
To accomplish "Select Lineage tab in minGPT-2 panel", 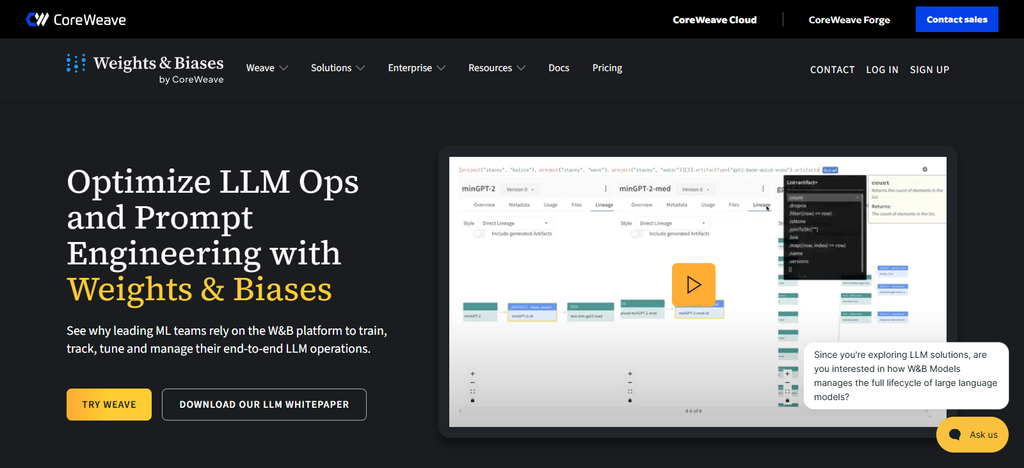I will pos(603,205).
